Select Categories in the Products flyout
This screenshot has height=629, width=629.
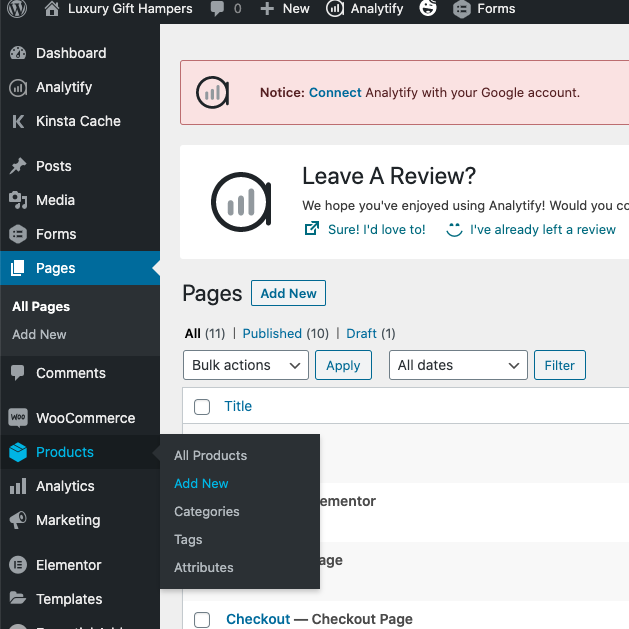(207, 511)
